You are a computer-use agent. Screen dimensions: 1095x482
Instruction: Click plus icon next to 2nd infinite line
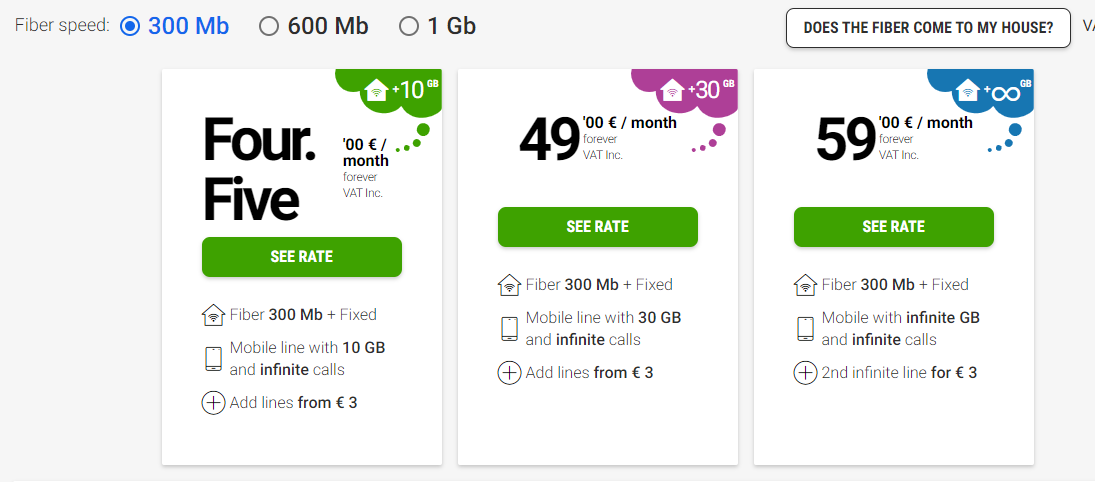(x=805, y=373)
